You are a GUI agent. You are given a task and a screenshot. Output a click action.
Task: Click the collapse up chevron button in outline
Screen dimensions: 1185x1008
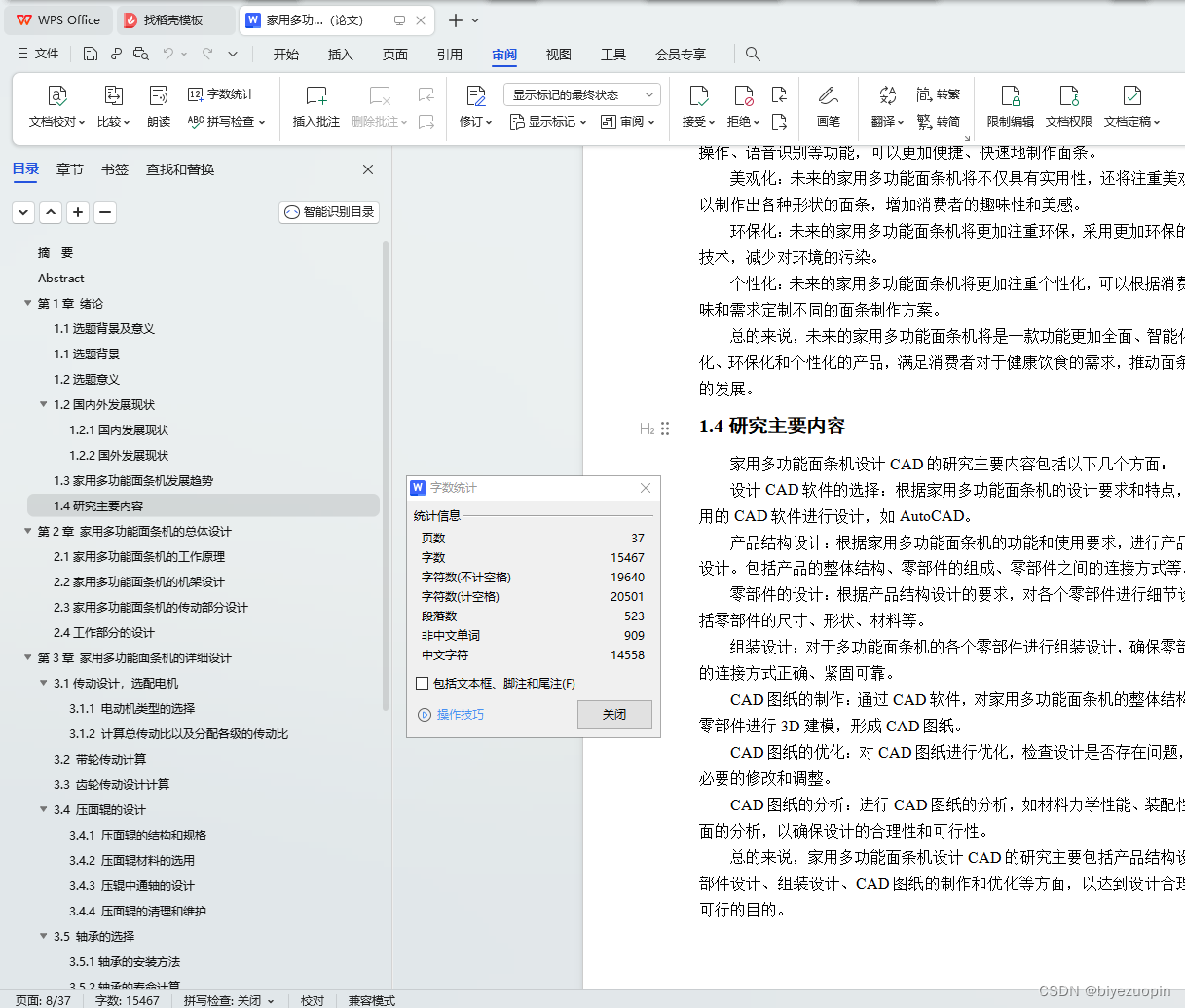(x=52, y=212)
